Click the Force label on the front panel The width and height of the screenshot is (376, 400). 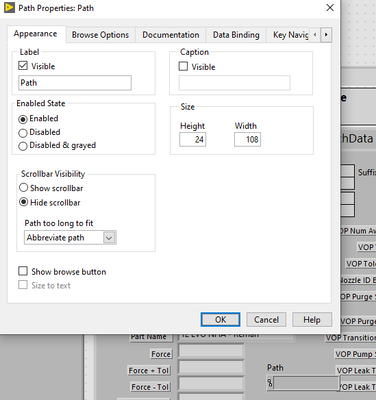(161, 354)
